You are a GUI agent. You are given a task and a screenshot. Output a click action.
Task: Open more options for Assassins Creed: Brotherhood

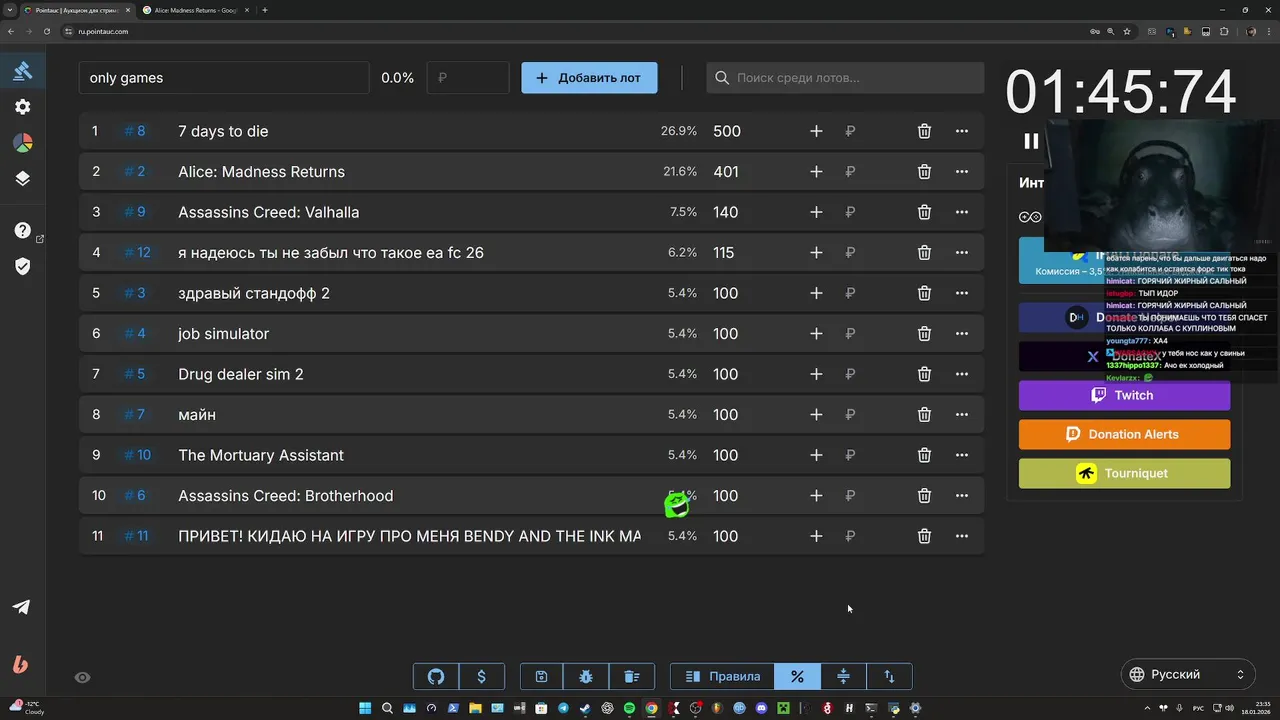(x=962, y=496)
